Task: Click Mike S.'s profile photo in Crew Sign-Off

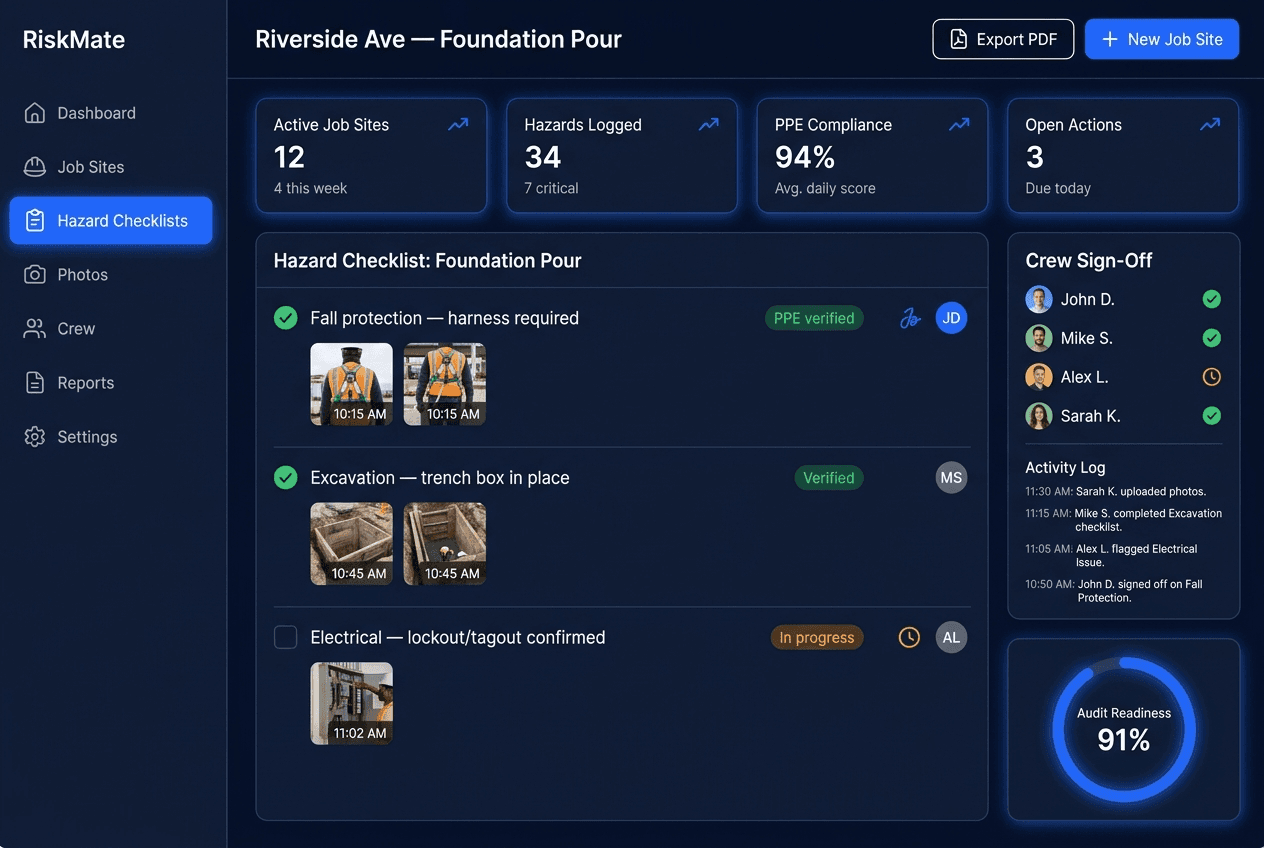Action: point(1039,338)
